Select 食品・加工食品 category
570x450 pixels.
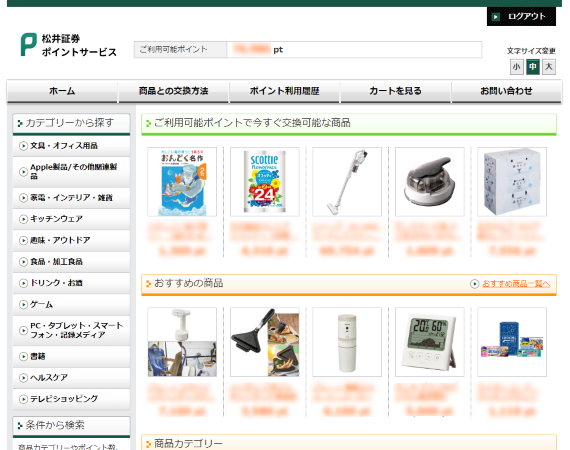pyautogui.click(x=71, y=262)
